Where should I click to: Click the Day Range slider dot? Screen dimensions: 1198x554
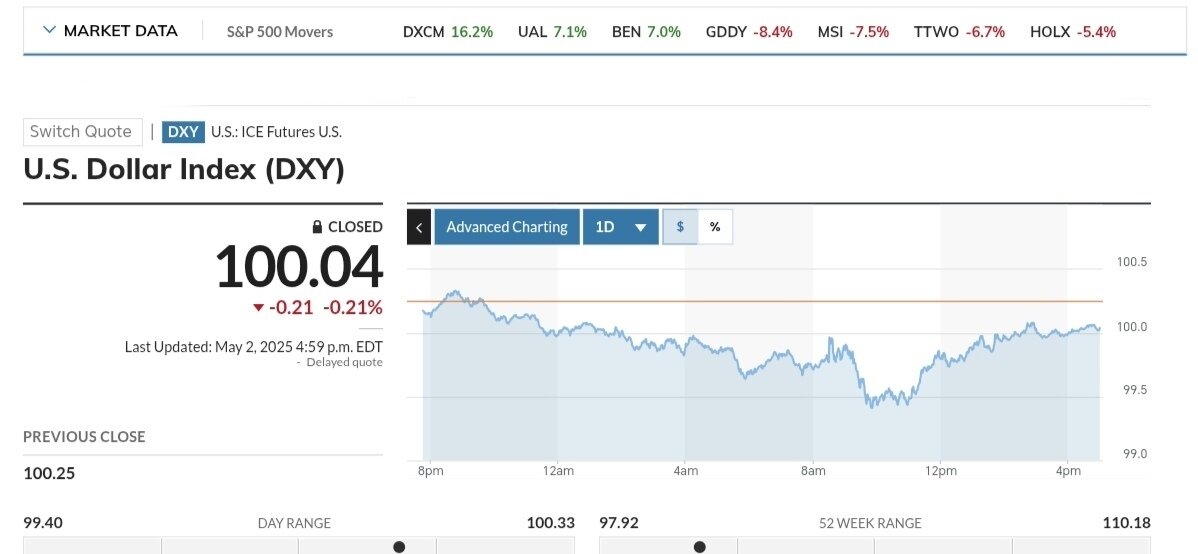coord(399,547)
